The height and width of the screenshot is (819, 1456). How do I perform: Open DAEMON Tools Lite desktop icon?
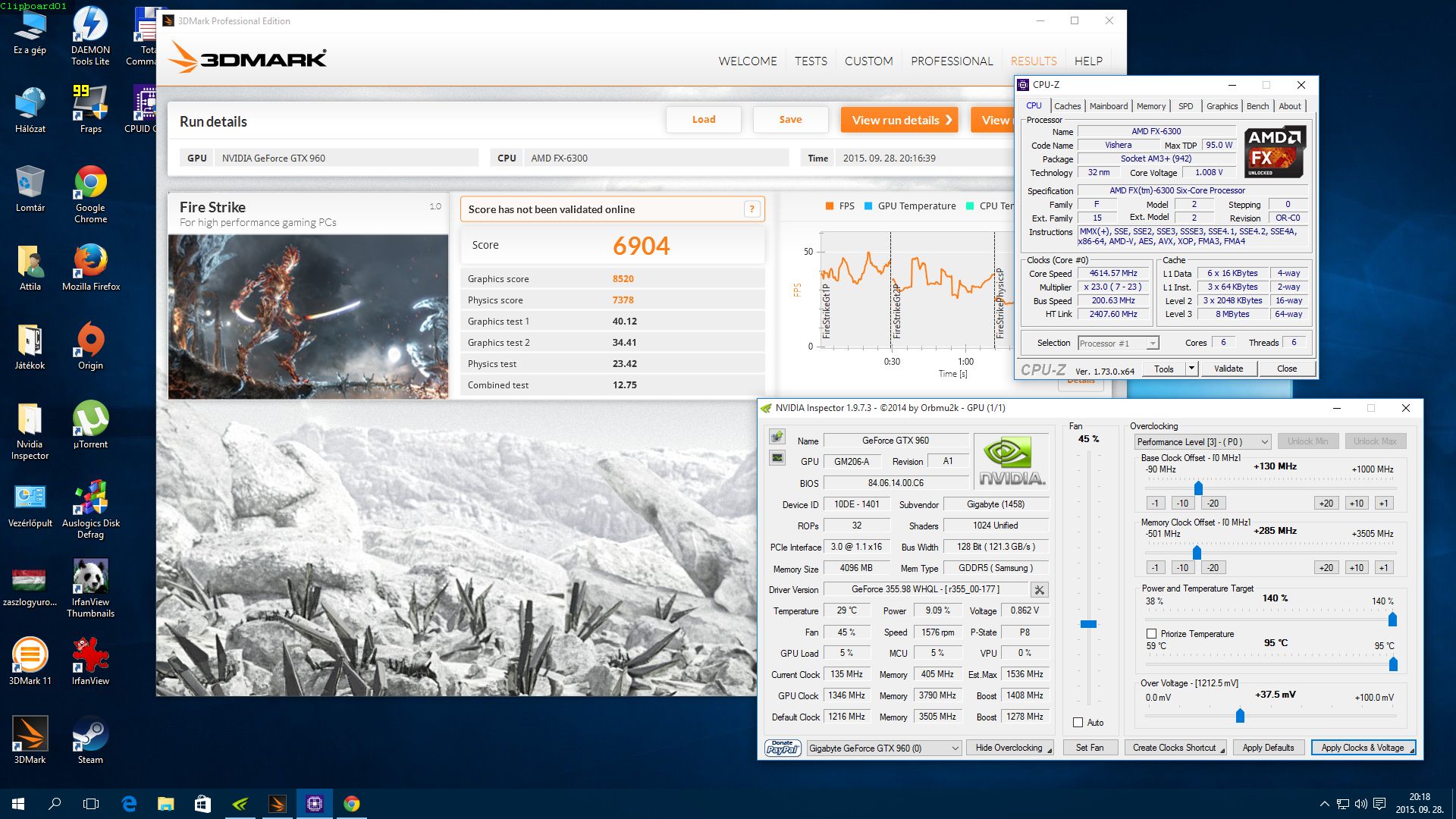(x=90, y=36)
